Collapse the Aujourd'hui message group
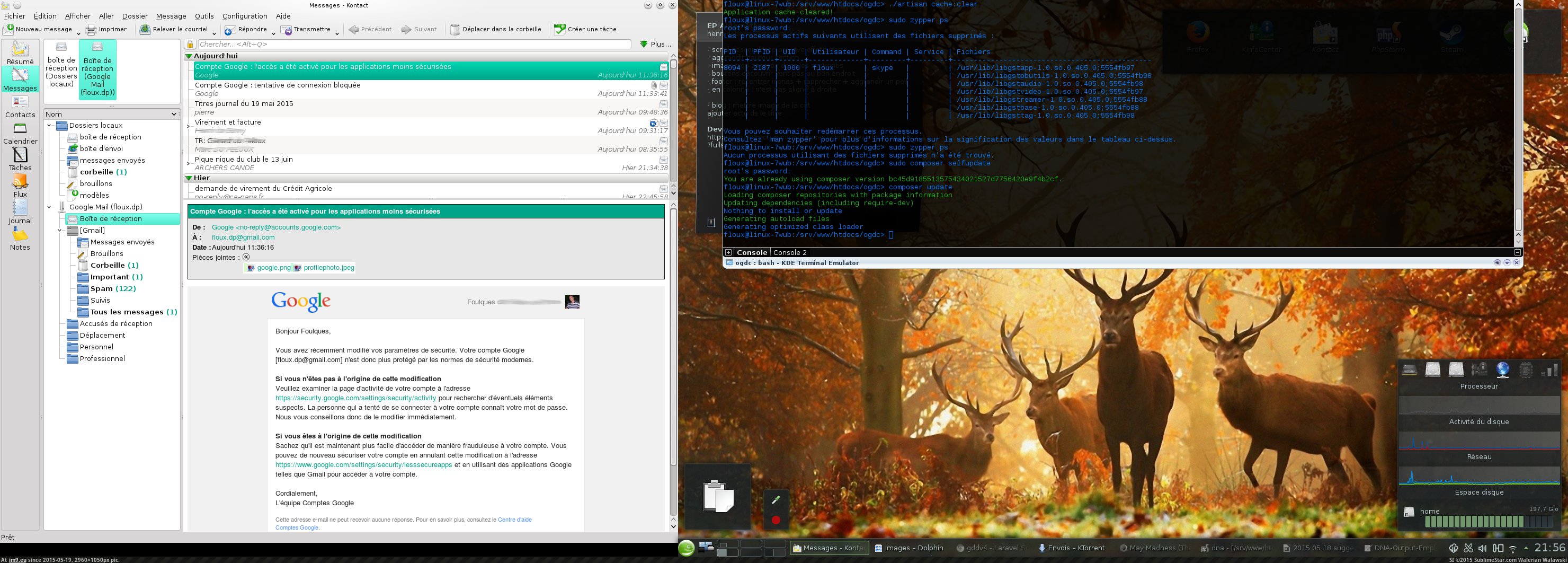 (x=189, y=56)
